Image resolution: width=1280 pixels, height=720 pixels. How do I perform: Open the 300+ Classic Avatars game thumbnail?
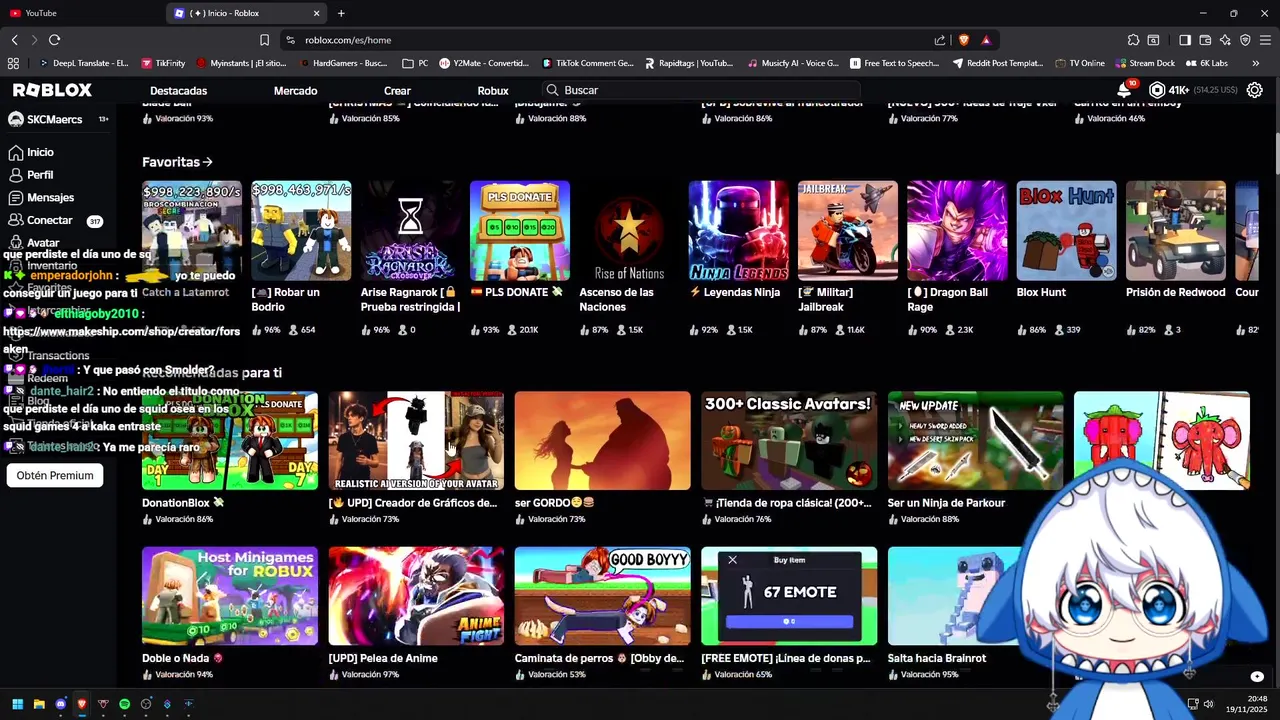(x=789, y=441)
